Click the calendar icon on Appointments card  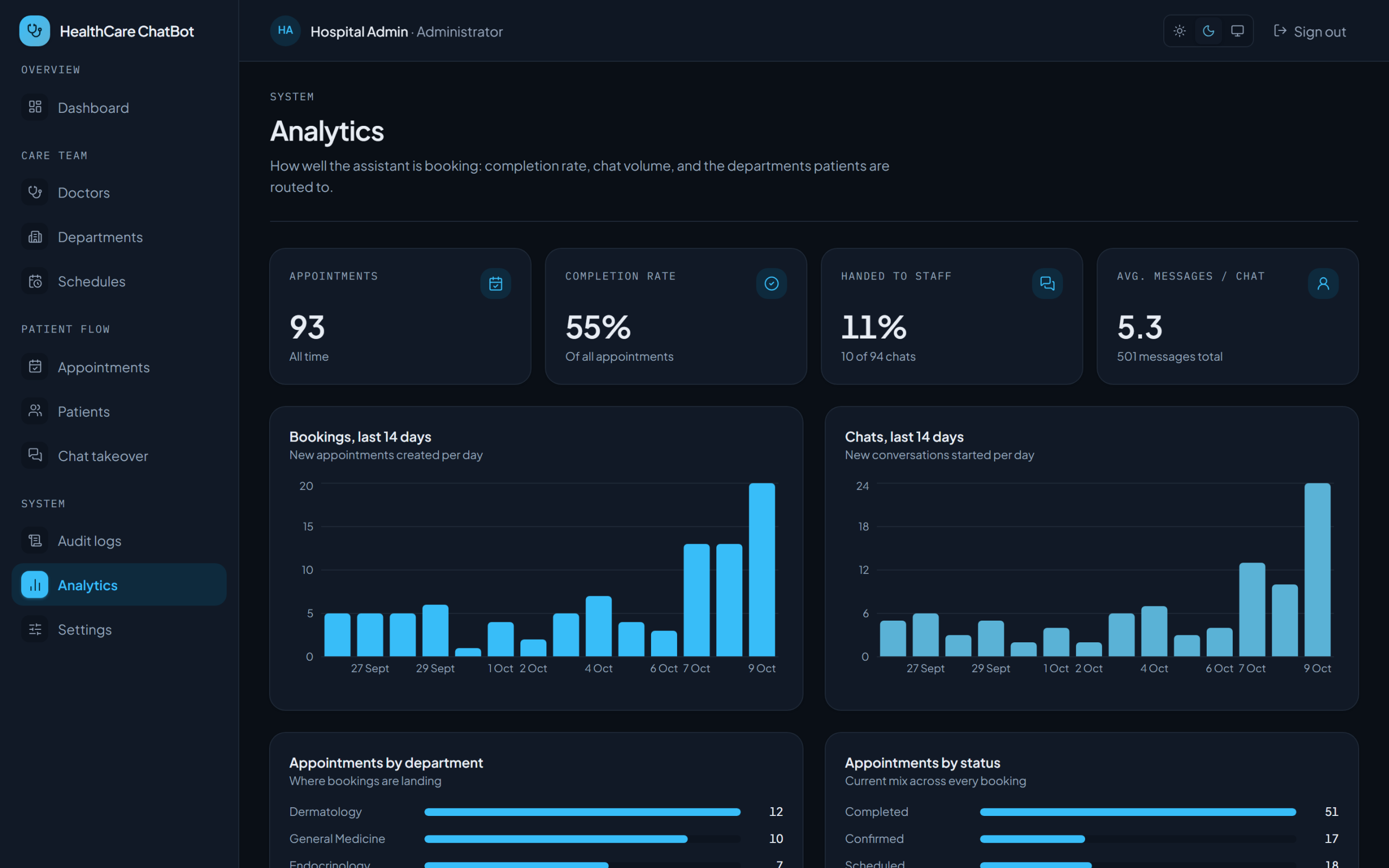(x=496, y=284)
